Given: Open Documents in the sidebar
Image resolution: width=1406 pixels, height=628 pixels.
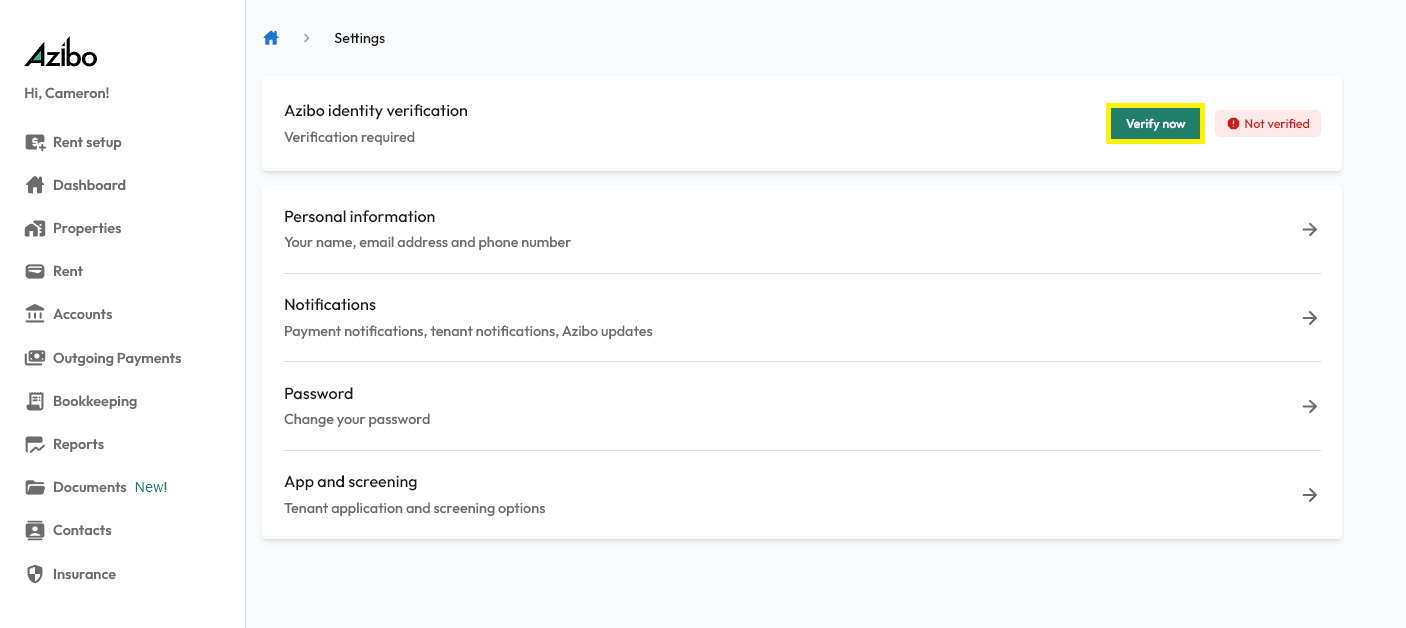Looking at the screenshot, I should [89, 487].
